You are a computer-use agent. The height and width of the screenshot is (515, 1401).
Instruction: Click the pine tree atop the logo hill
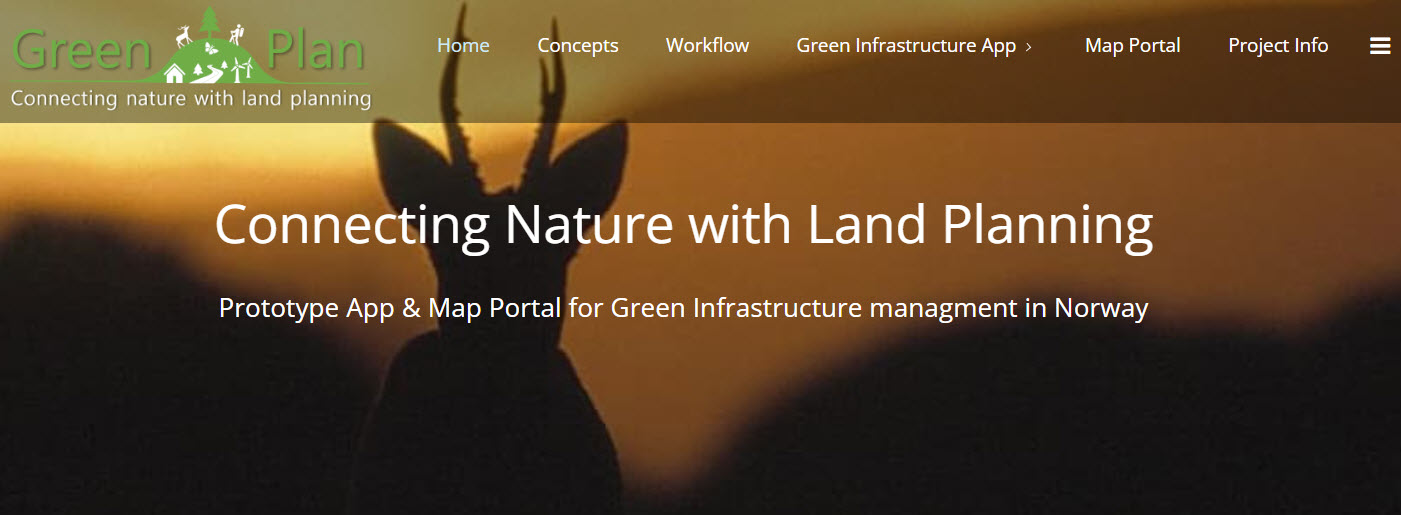tap(209, 24)
